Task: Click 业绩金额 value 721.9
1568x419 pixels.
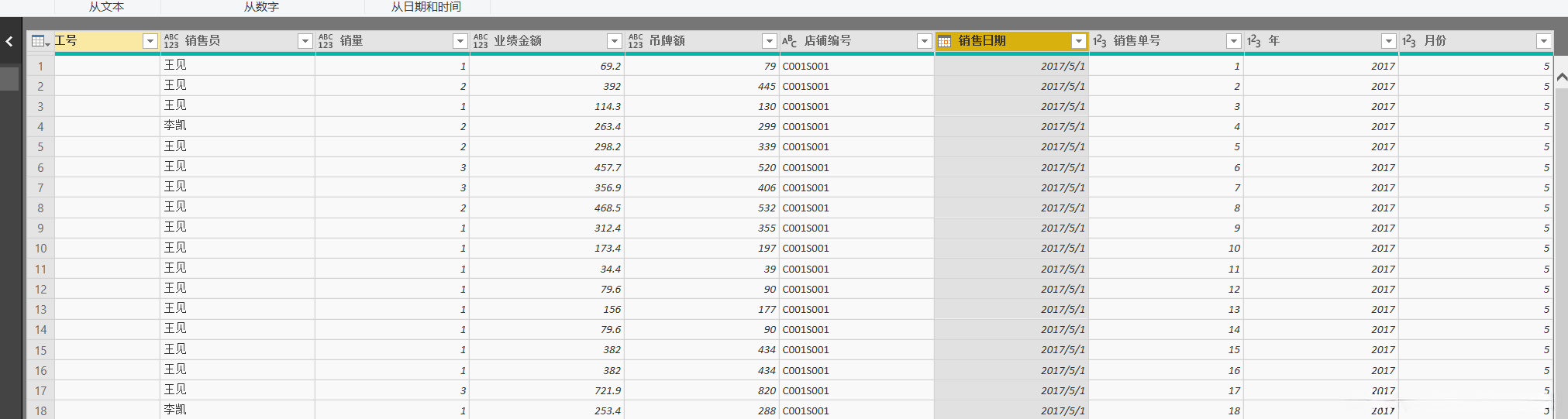Action: pos(547,390)
